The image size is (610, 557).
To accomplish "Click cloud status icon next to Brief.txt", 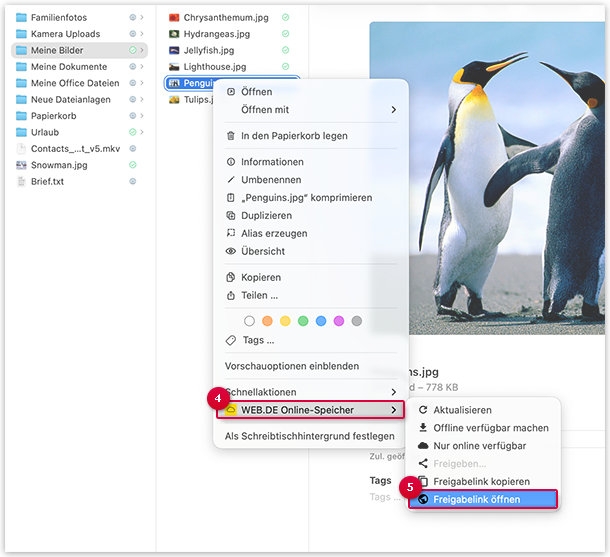I will tap(133, 181).
